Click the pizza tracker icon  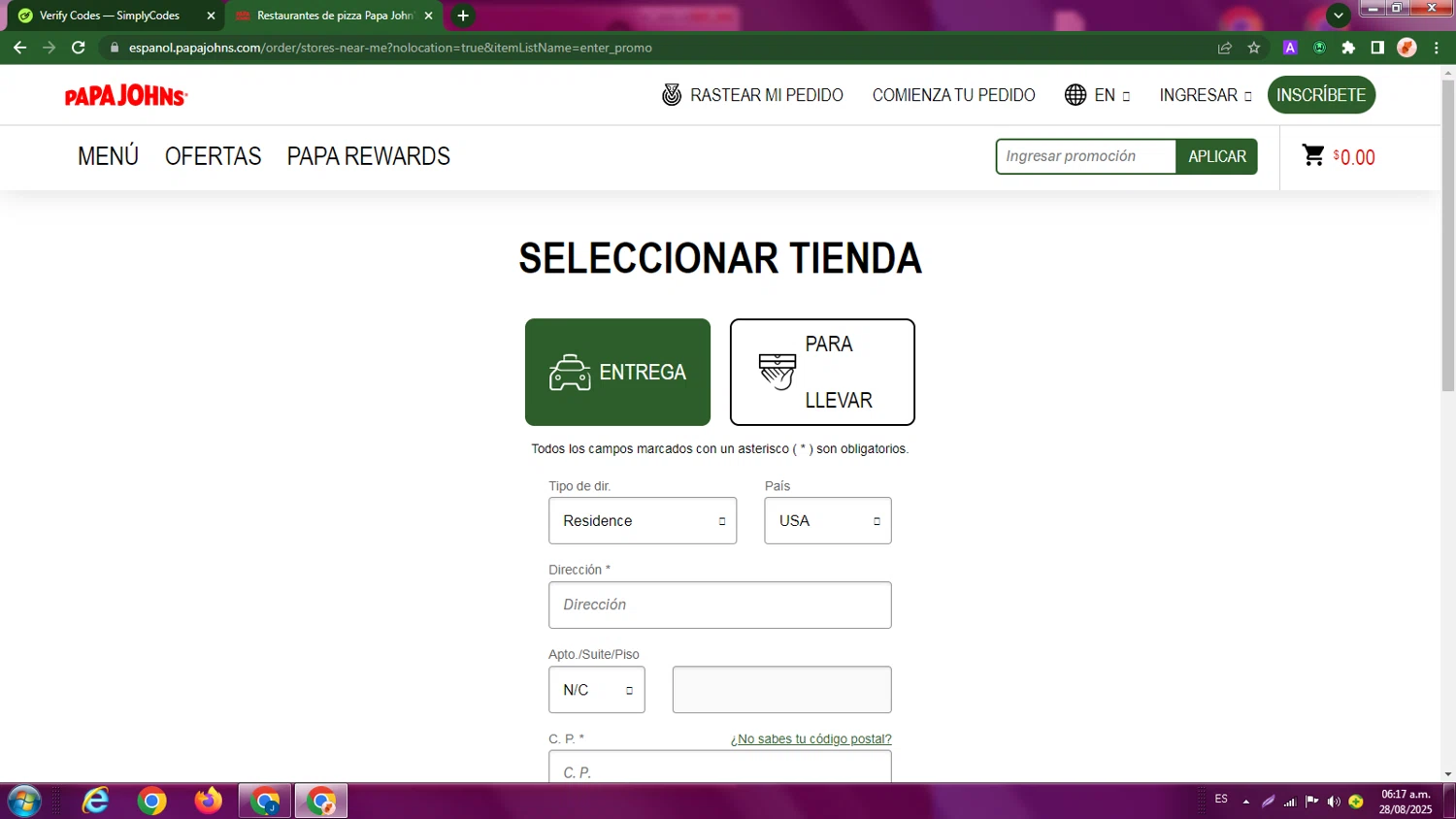point(672,94)
